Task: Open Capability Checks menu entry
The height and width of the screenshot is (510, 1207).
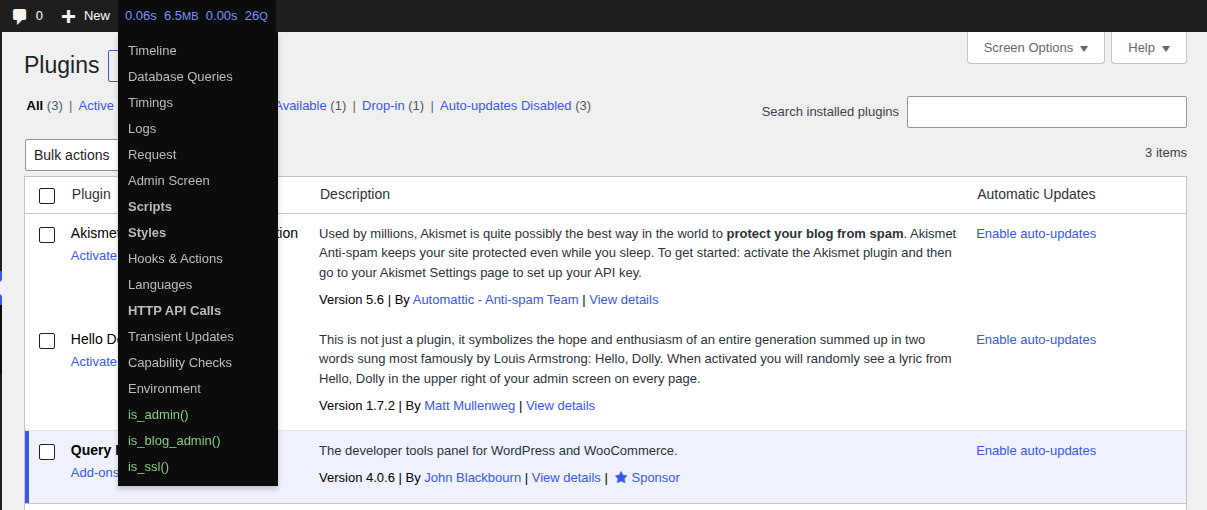Action: point(198,363)
